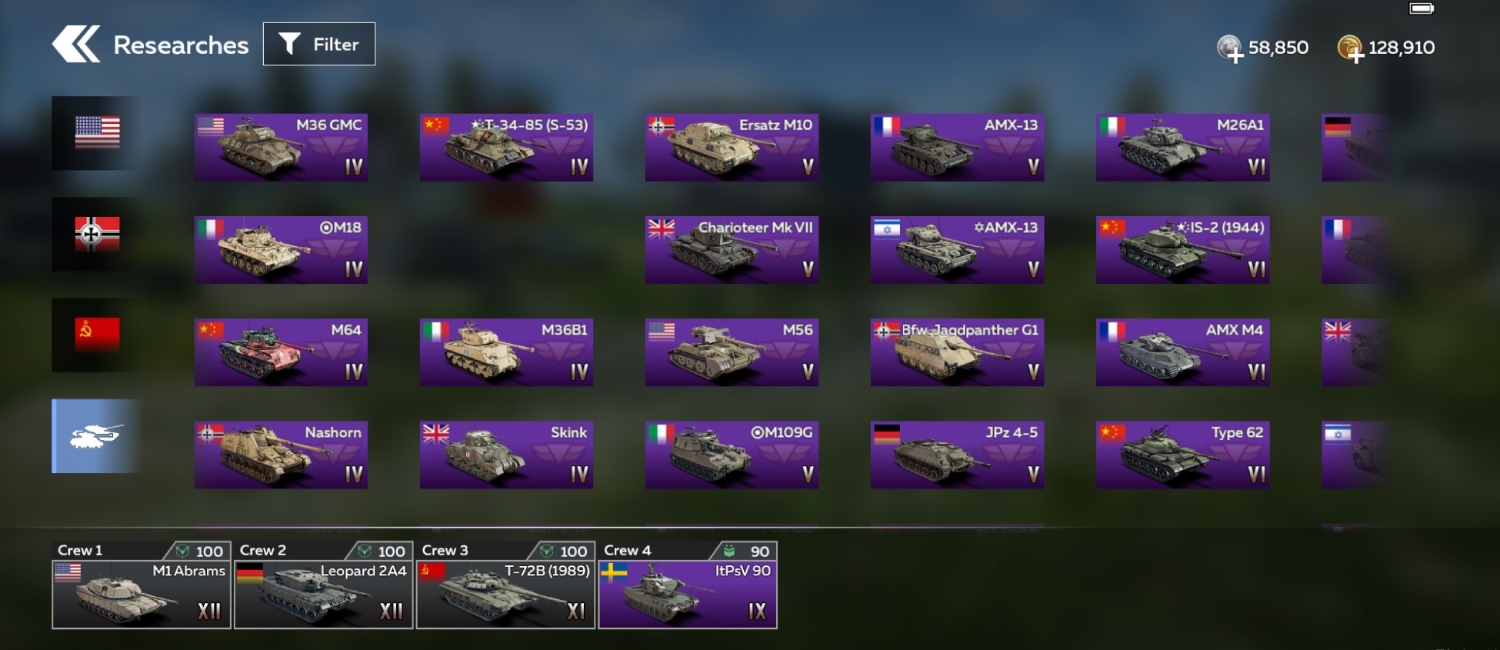1500x650 pixels.
Task: Select the USA flag nation tab
Action: point(96,132)
